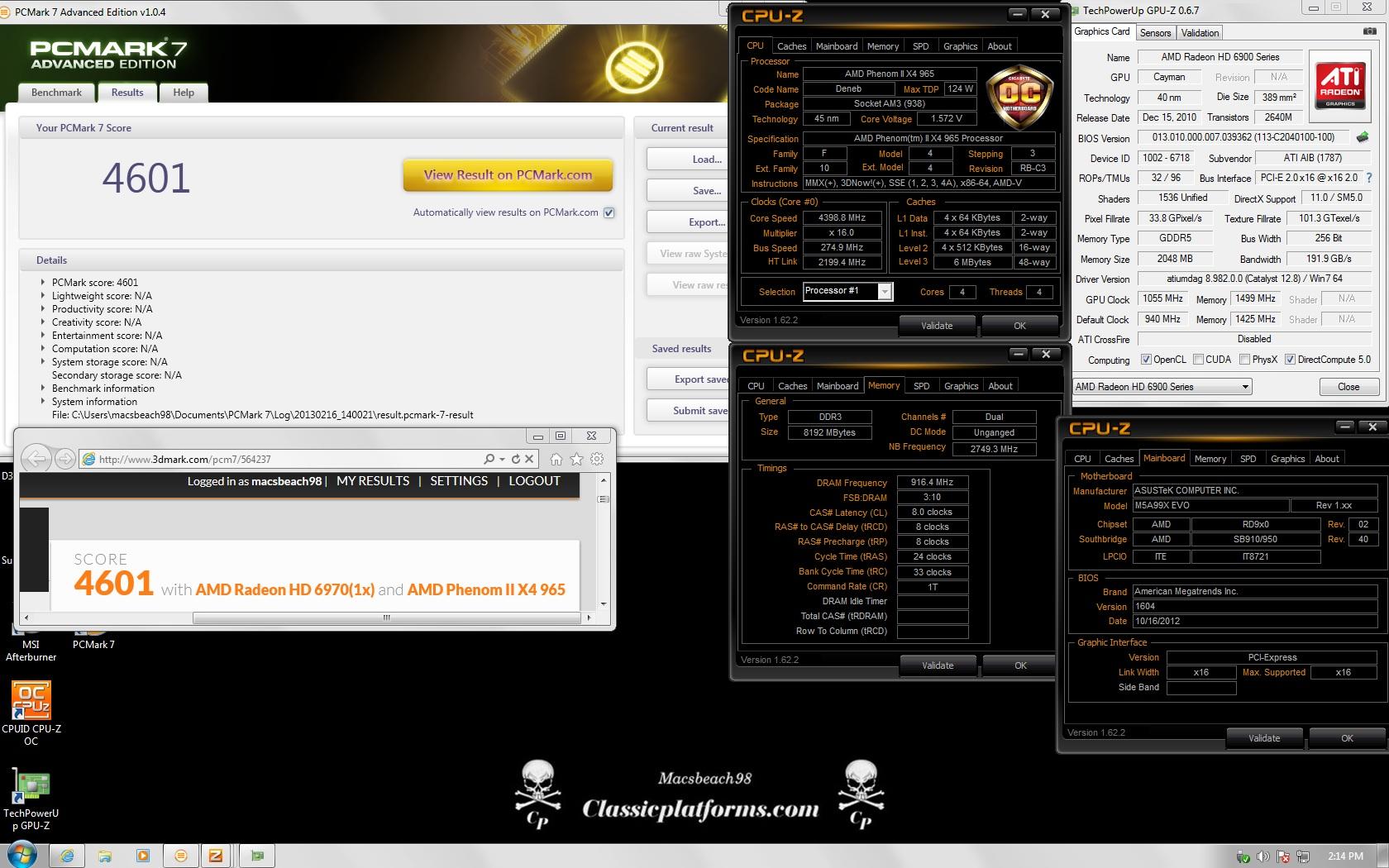This screenshot has width=1389, height=868.
Task: Open the TechPowerUp GPU-Z desktop icon
Action: pyautogui.click(x=31, y=799)
